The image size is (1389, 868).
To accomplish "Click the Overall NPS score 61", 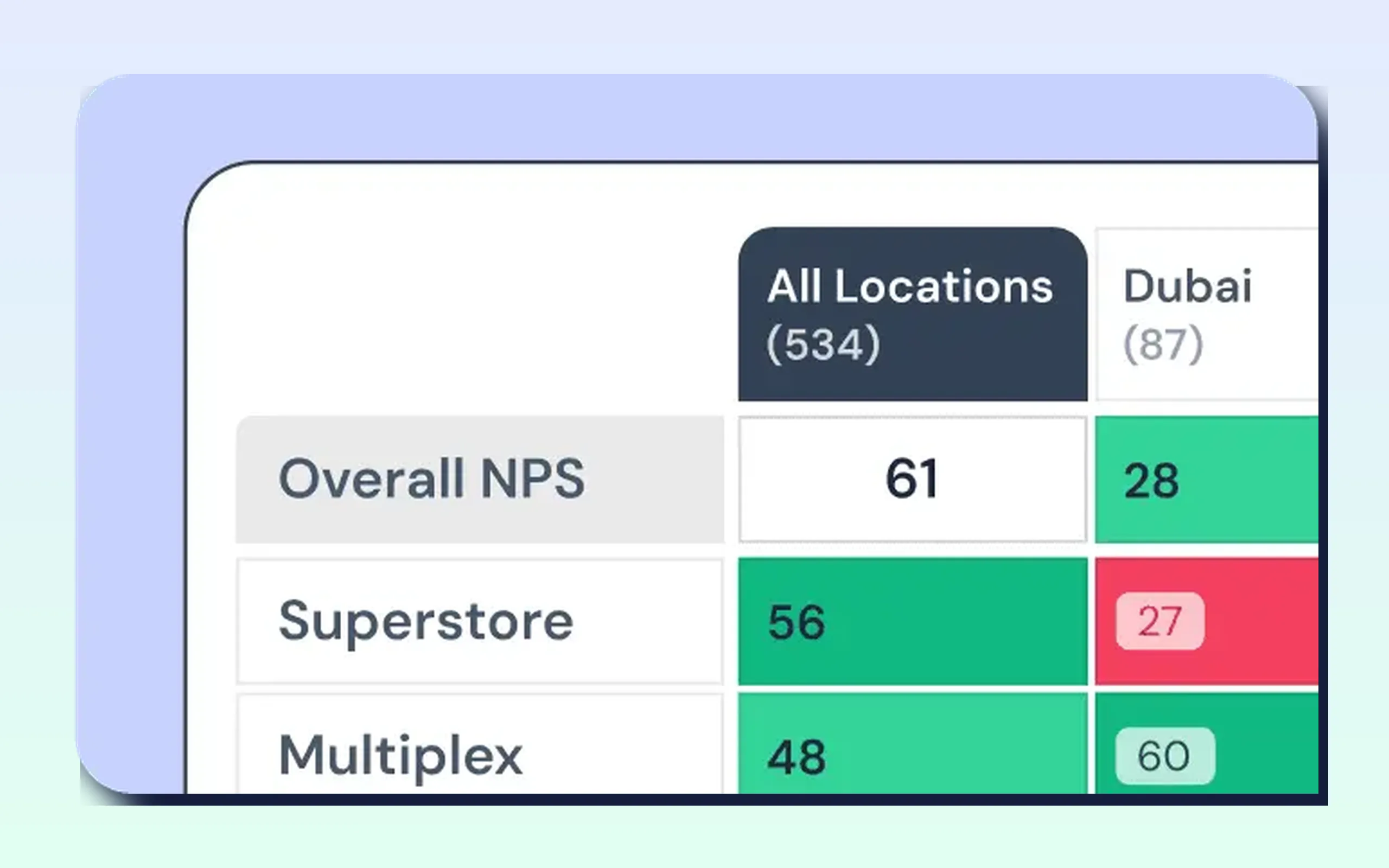I will point(913,478).
